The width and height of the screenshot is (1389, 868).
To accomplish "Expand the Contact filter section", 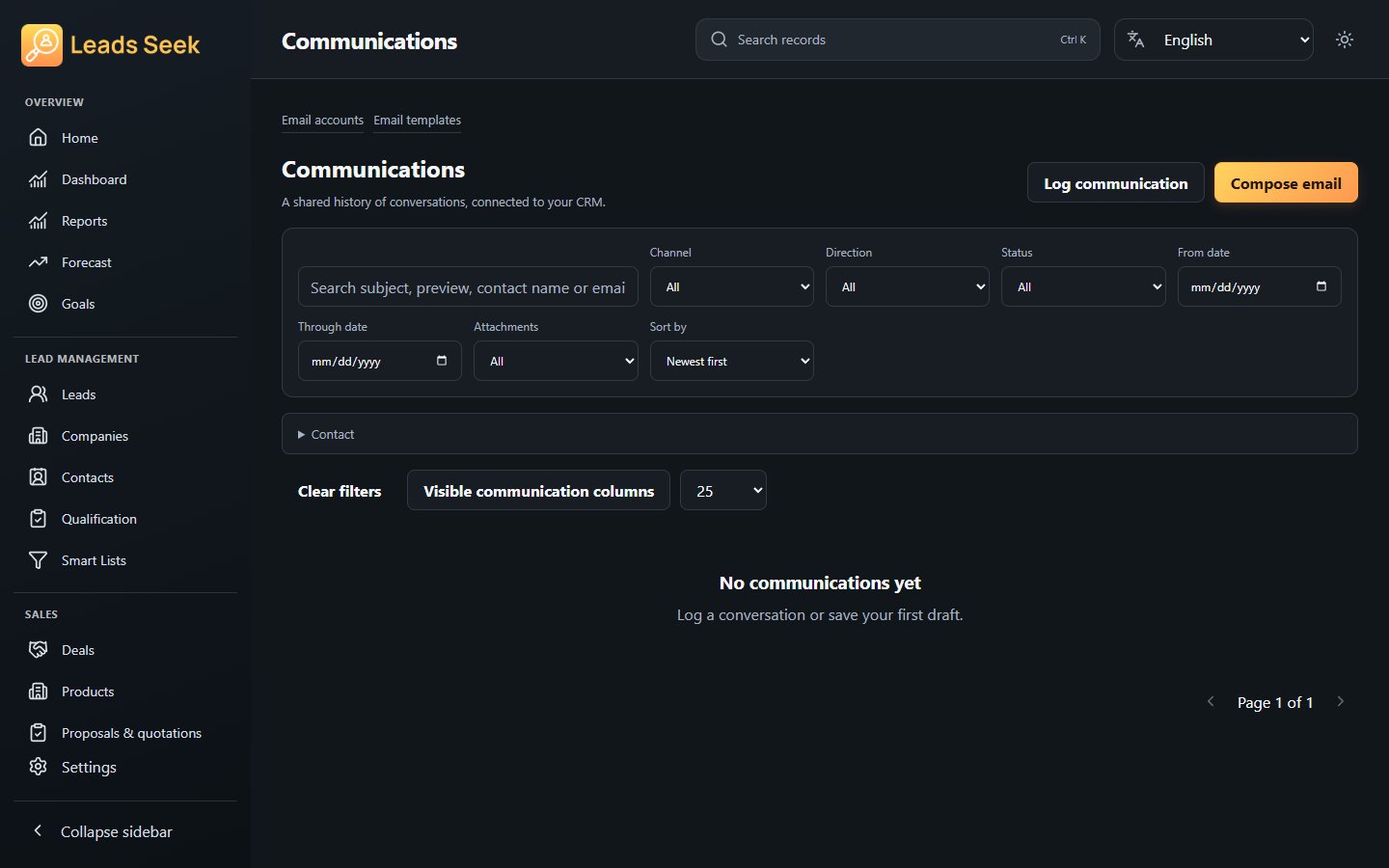I will (820, 434).
